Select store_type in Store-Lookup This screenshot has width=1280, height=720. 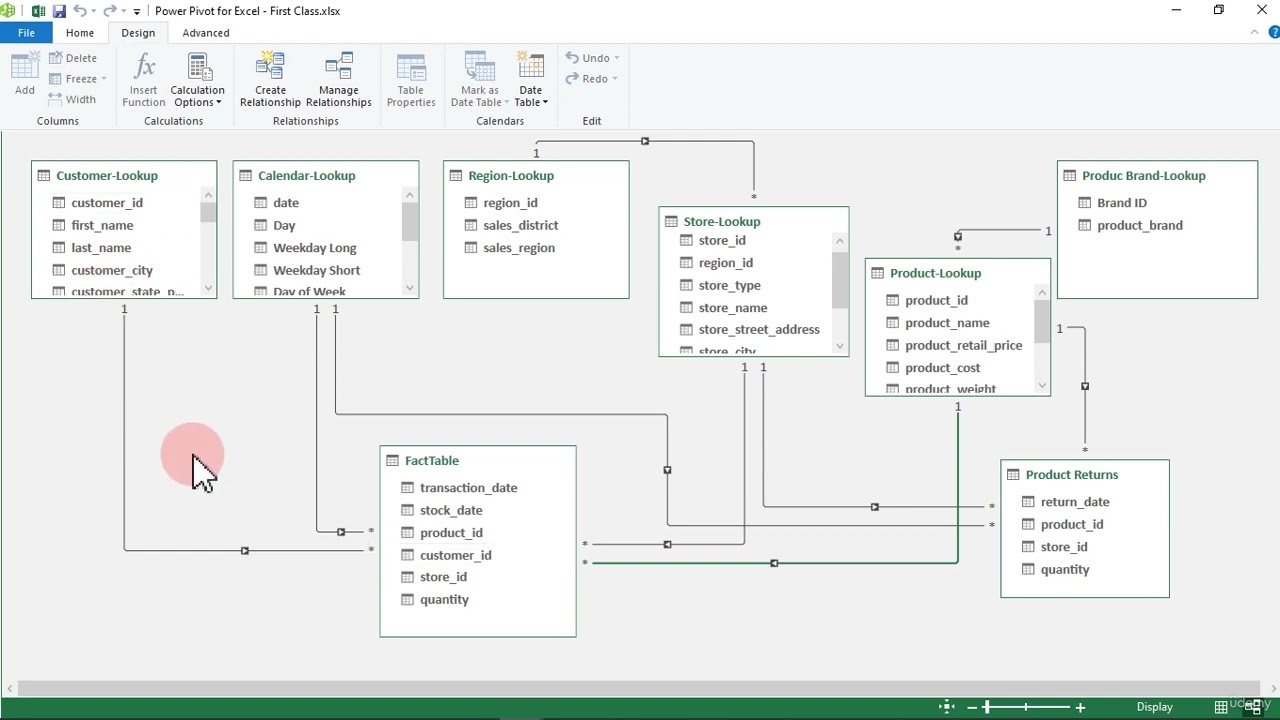(x=729, y=285)
